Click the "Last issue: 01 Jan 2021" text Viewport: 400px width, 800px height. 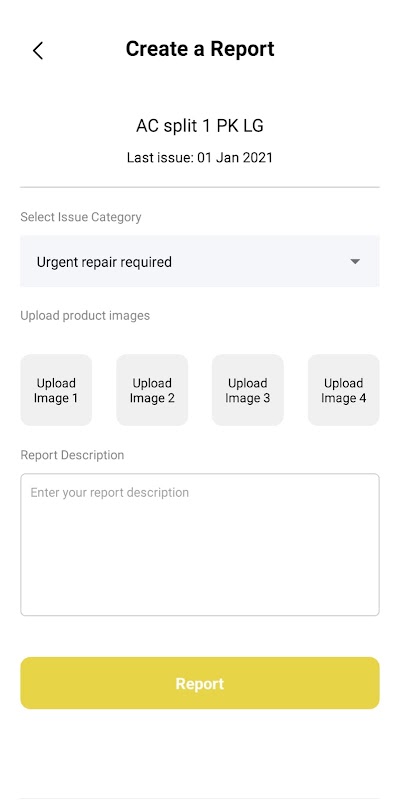(x=200, y=157)
